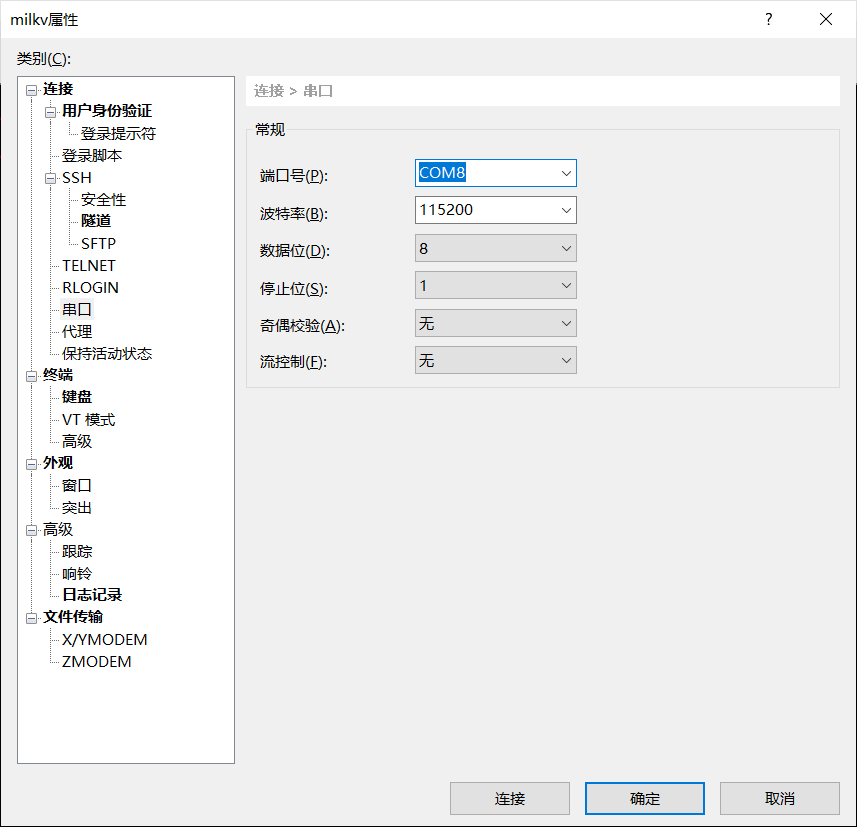Open the 跟踪 settings
857x827 pixels.
click(x=77, y=552)
